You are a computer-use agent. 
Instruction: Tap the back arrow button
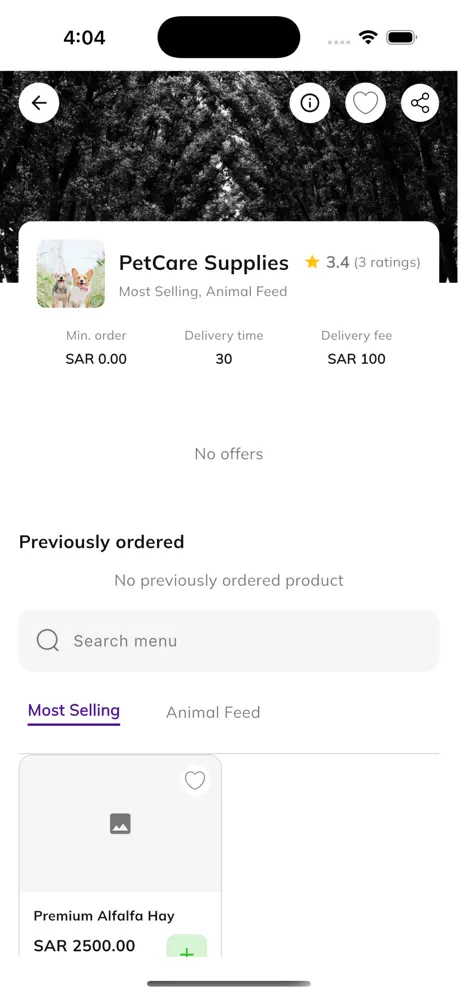[x=39, y=103]
